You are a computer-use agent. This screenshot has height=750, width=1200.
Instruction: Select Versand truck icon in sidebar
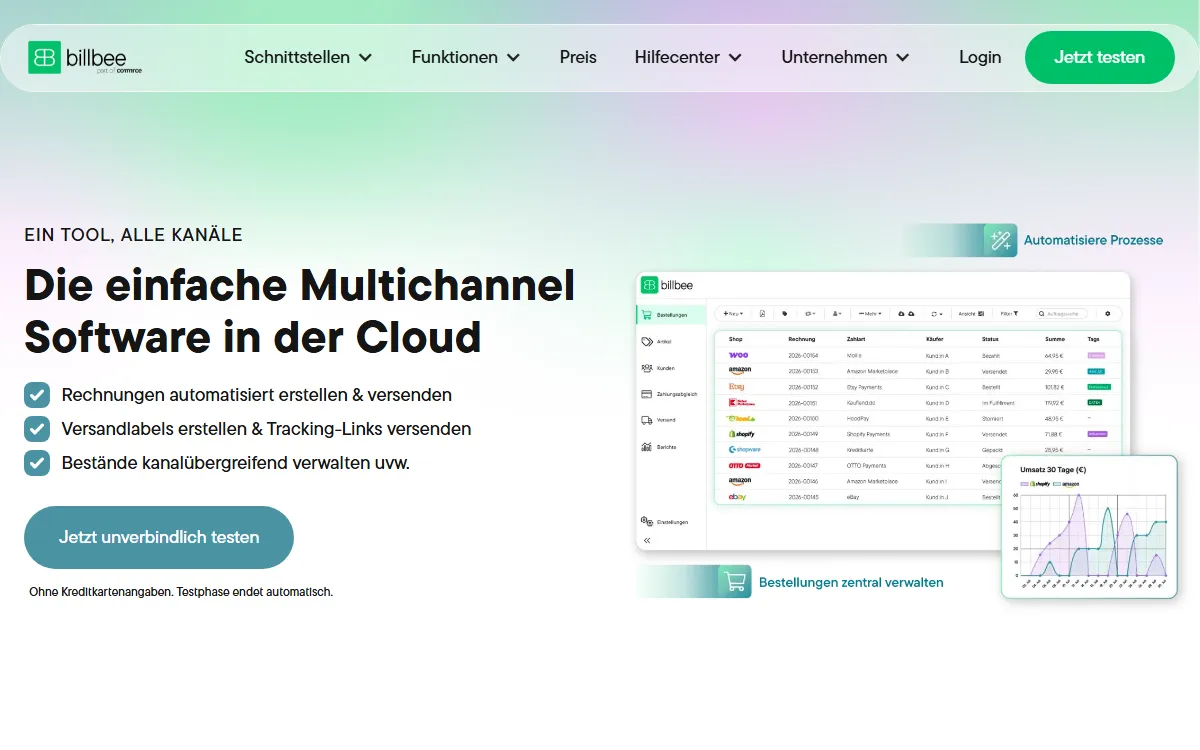coord(647,420)
